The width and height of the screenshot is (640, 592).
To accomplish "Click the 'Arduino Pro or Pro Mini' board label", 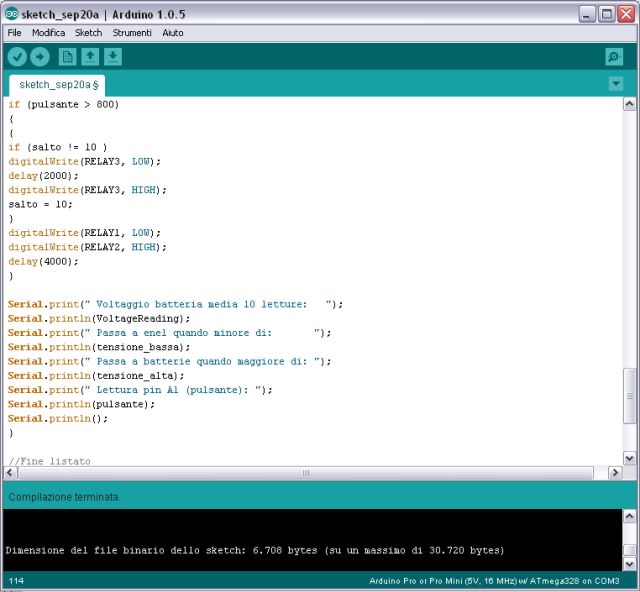I will (494, 581).
